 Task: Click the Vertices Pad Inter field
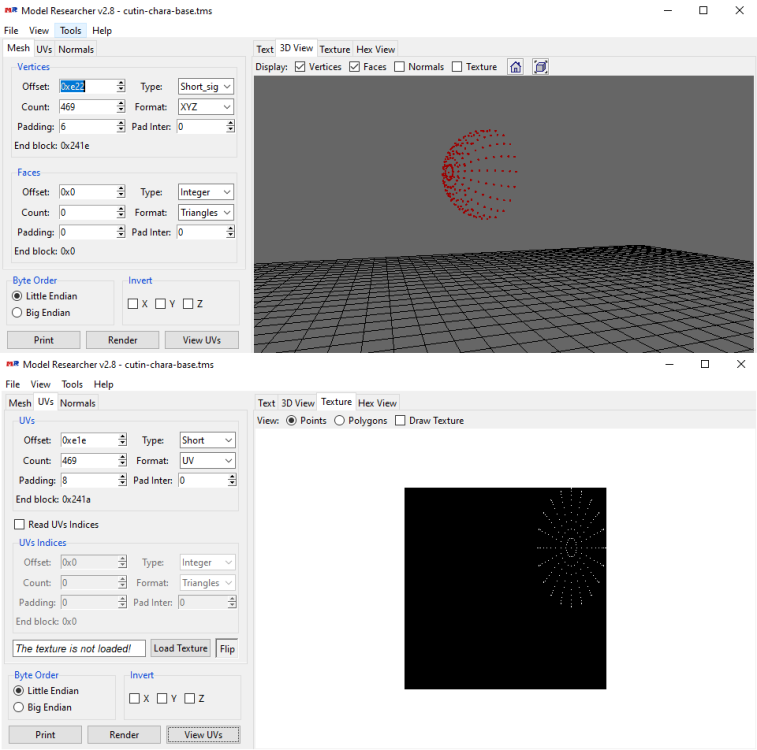coord(201,126)
